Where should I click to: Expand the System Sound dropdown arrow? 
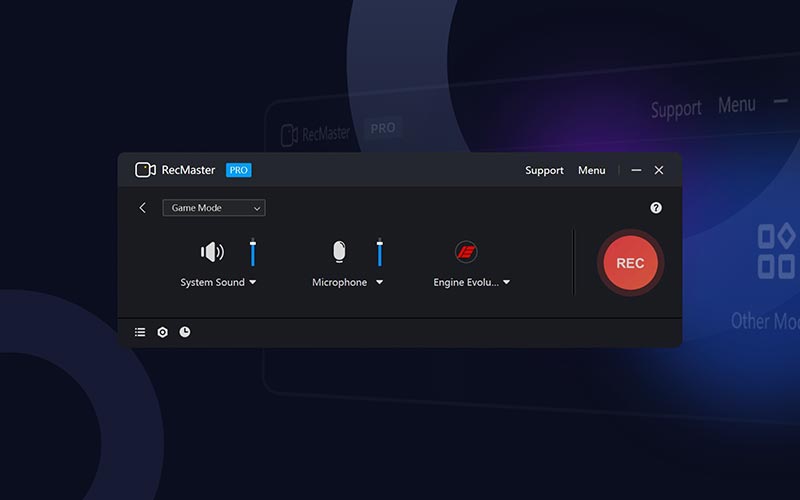coord(253,282)
